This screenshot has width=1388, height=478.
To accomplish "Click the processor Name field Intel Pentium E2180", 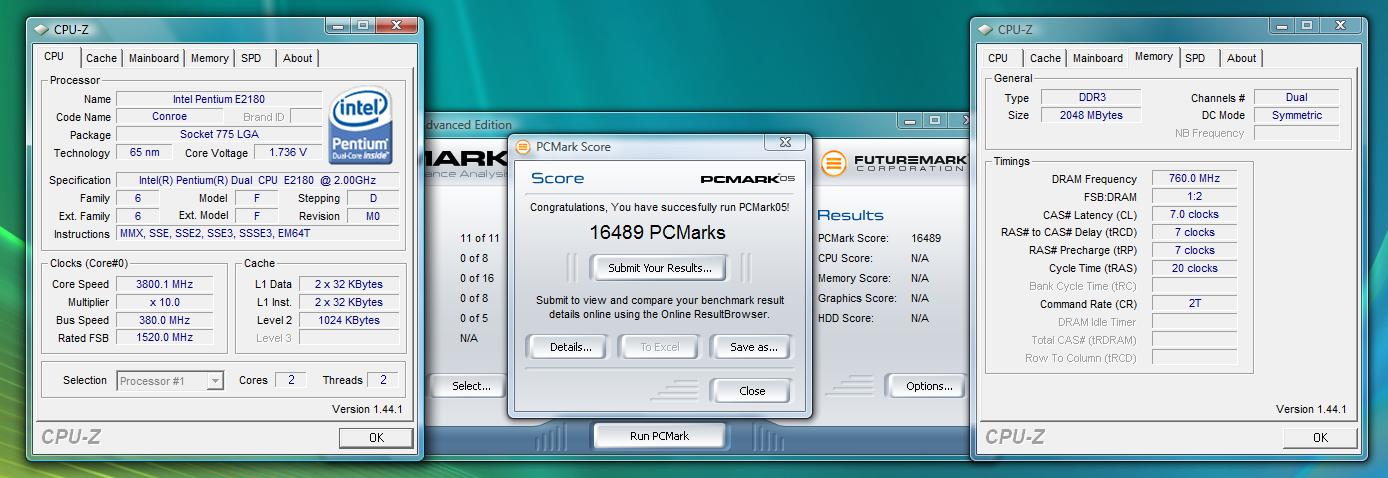I will pos(219,99).
